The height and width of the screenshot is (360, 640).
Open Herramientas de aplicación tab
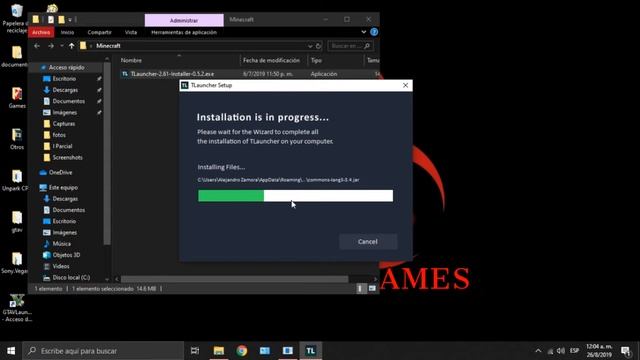[x=184, y=32]
